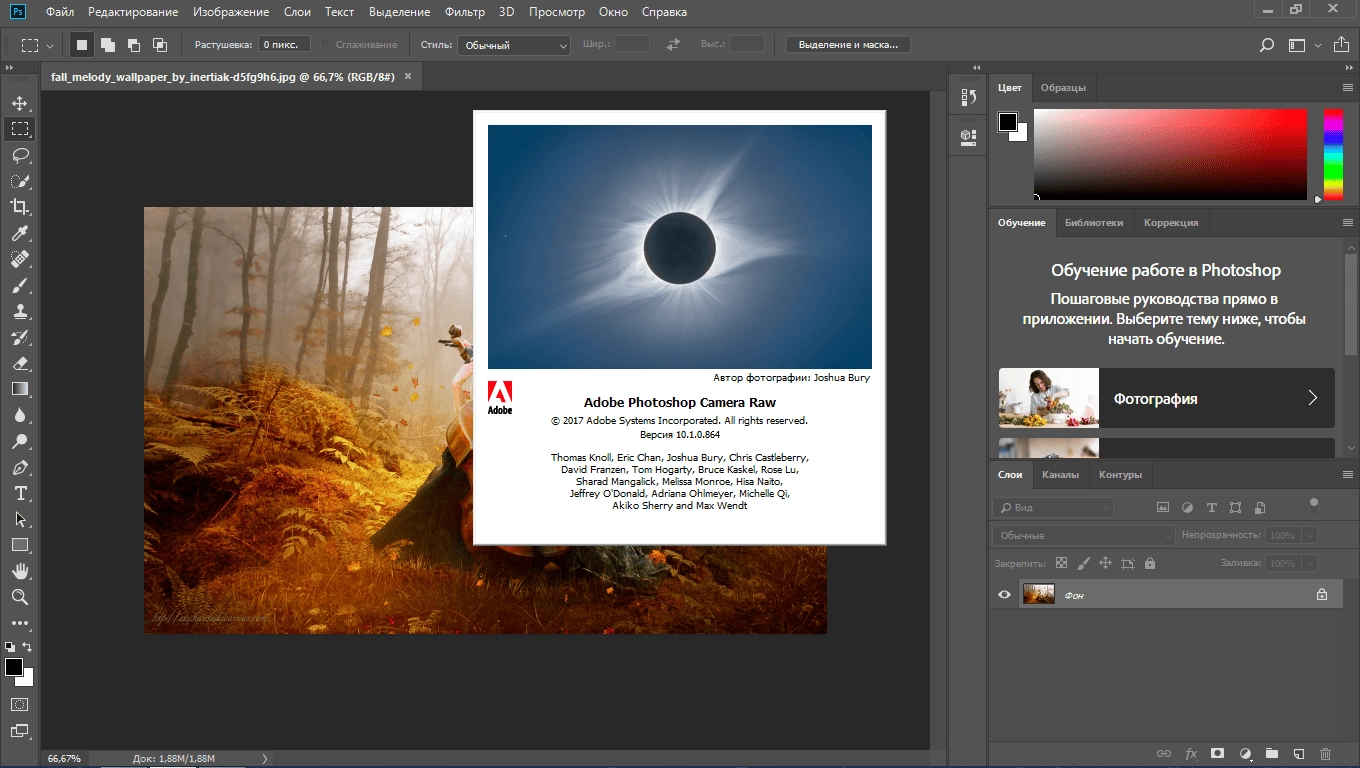Click the Выделение и маска button
Screen dimensions: 1360x768
[848, 45]
